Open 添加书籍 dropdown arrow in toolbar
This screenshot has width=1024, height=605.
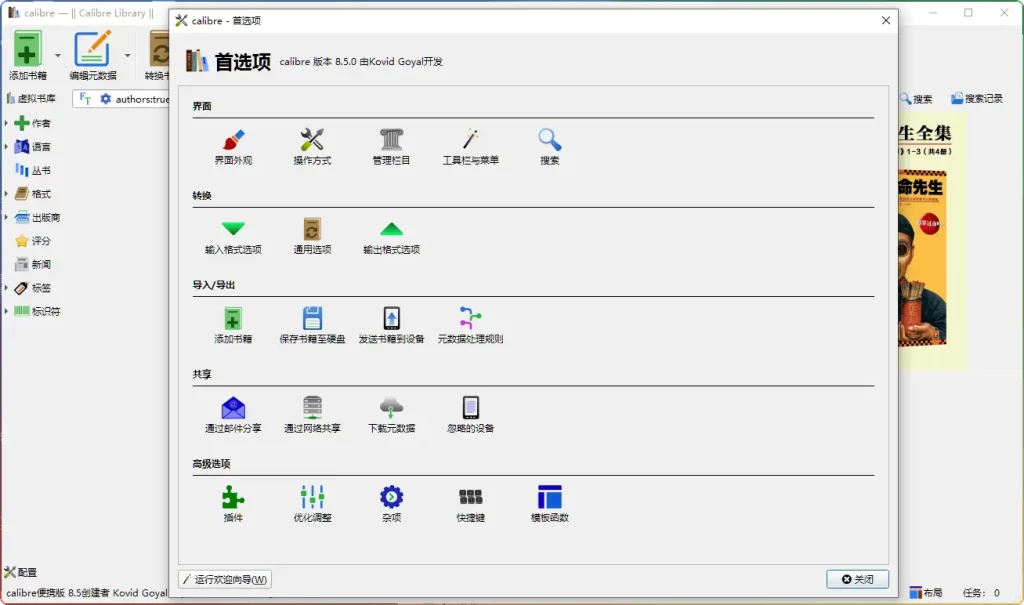click(57, 56)
